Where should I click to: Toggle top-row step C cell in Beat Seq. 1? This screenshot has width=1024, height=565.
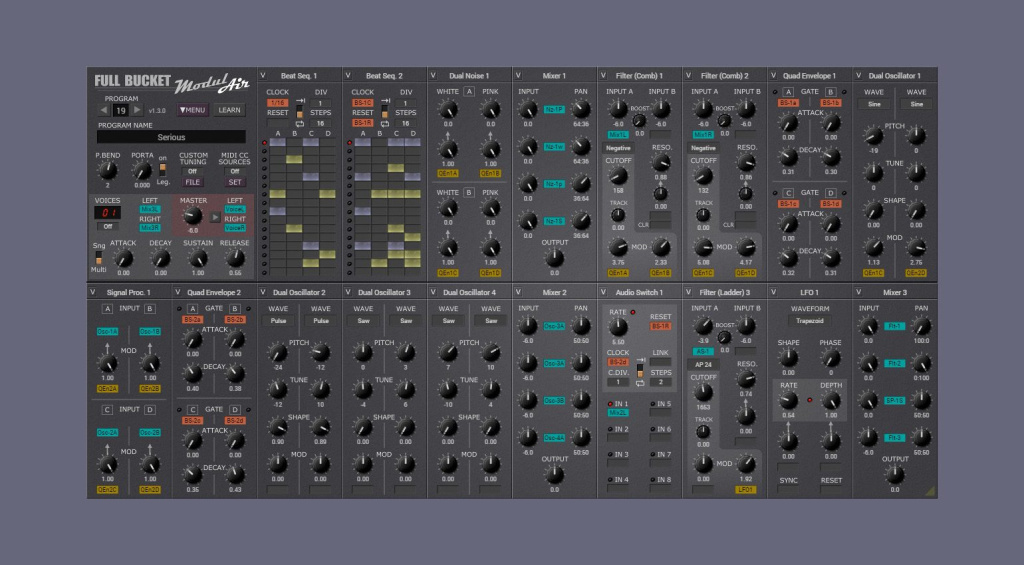click(x=311, y=142)
